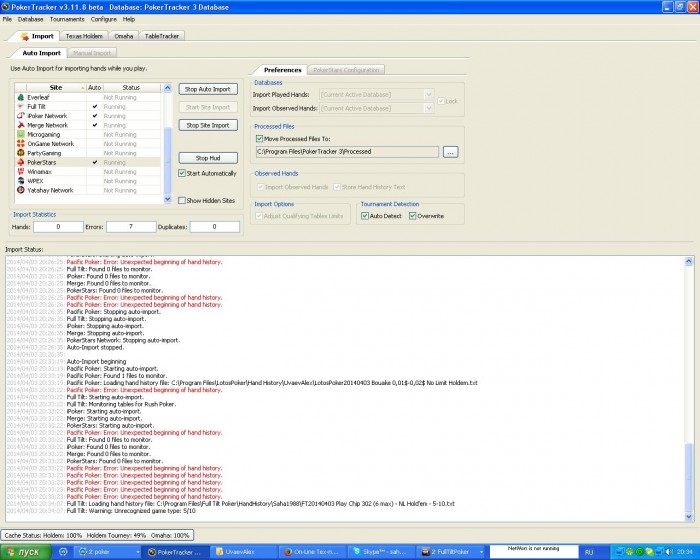This screenshot has width=700, height=560.
Task: Click the volume icon in system tray
Action: click(670, 552)
